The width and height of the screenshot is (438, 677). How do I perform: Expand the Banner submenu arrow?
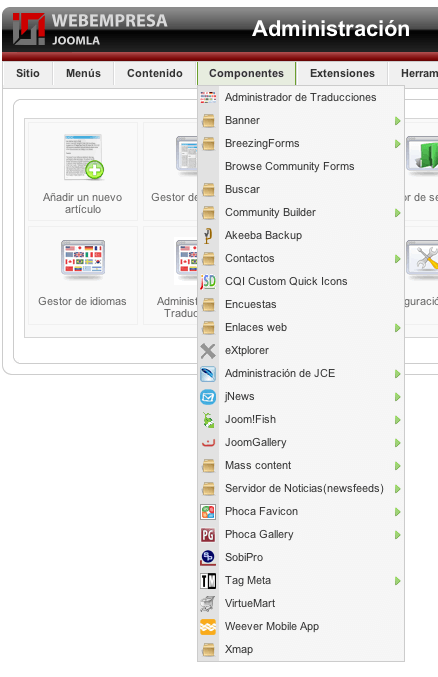[397, 121]
